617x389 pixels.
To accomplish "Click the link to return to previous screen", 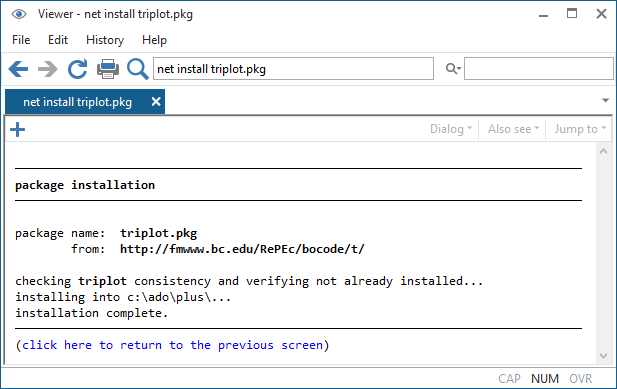I will [172, 345].
